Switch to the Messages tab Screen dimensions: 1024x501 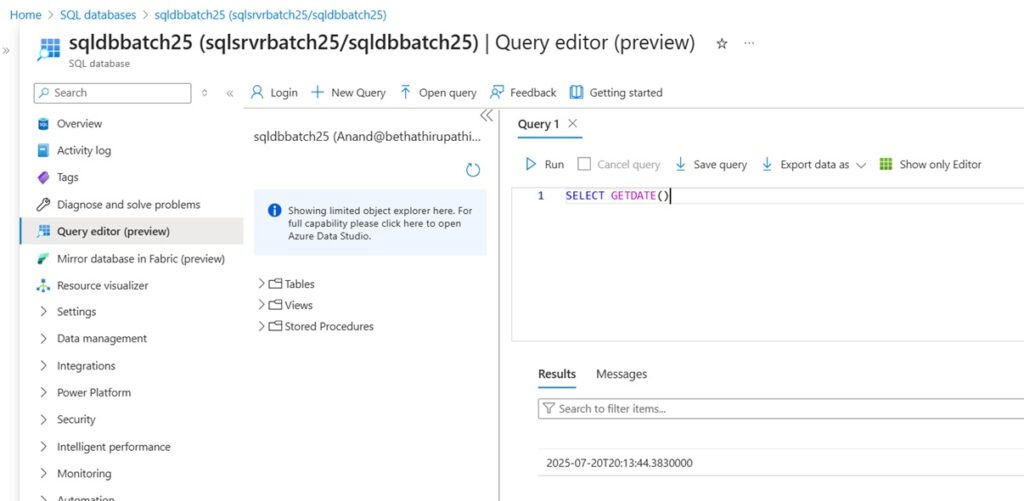(x=621, y=374)
